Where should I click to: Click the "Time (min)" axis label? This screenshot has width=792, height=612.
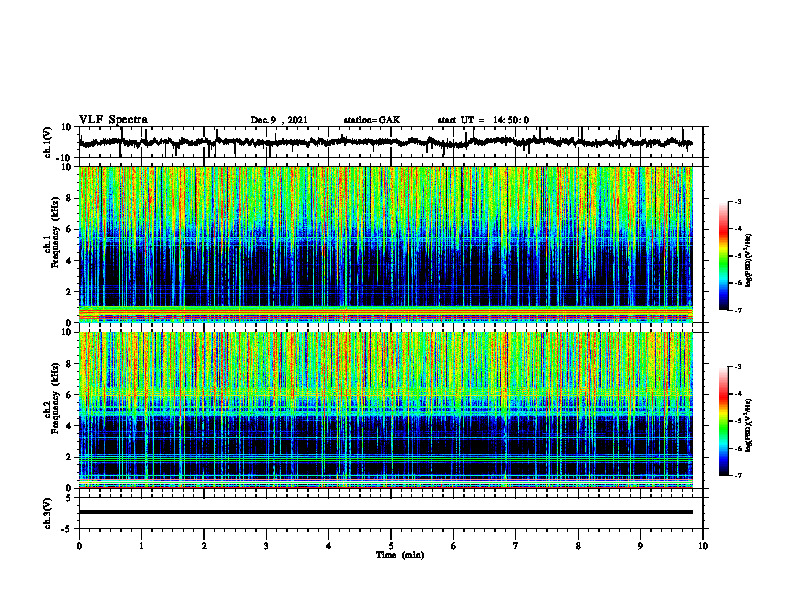[x=400, y=555]
